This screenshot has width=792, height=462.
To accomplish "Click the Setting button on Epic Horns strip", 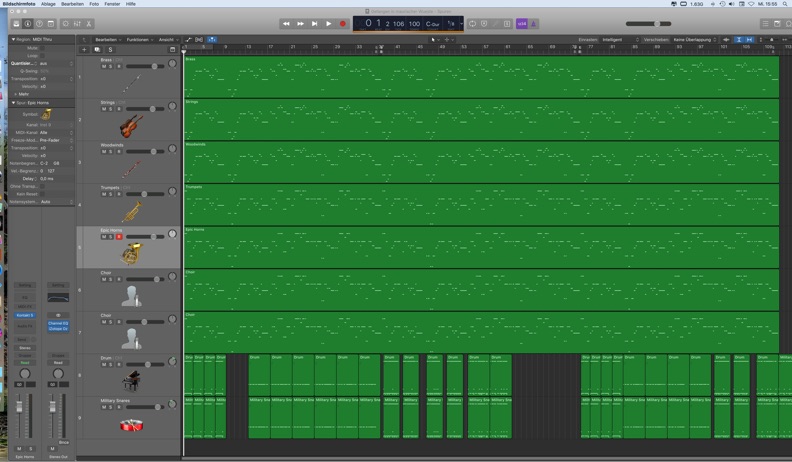I will click(x=25, y=285).
